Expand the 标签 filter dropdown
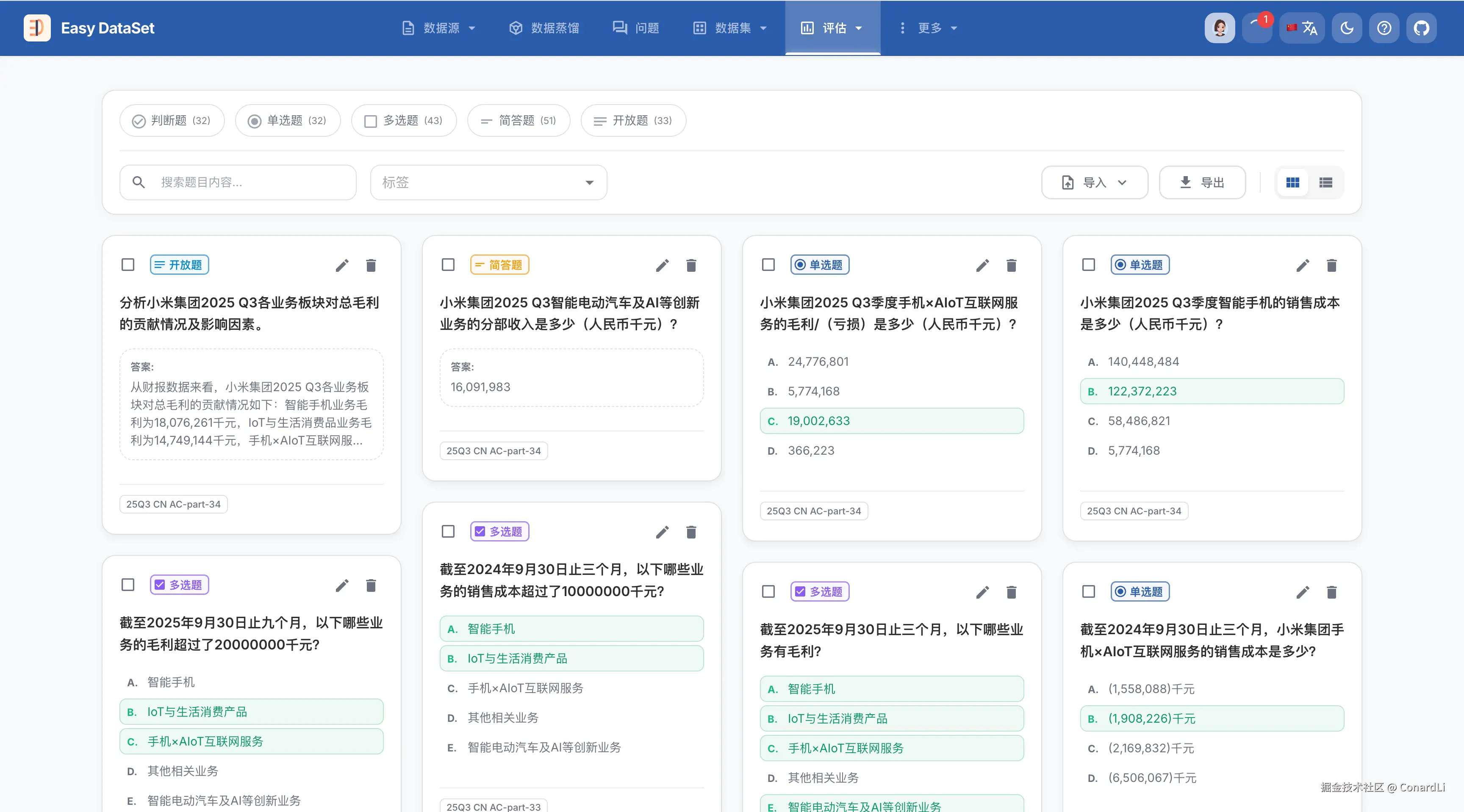The image size is (1464, 812). tap(488, 182)
